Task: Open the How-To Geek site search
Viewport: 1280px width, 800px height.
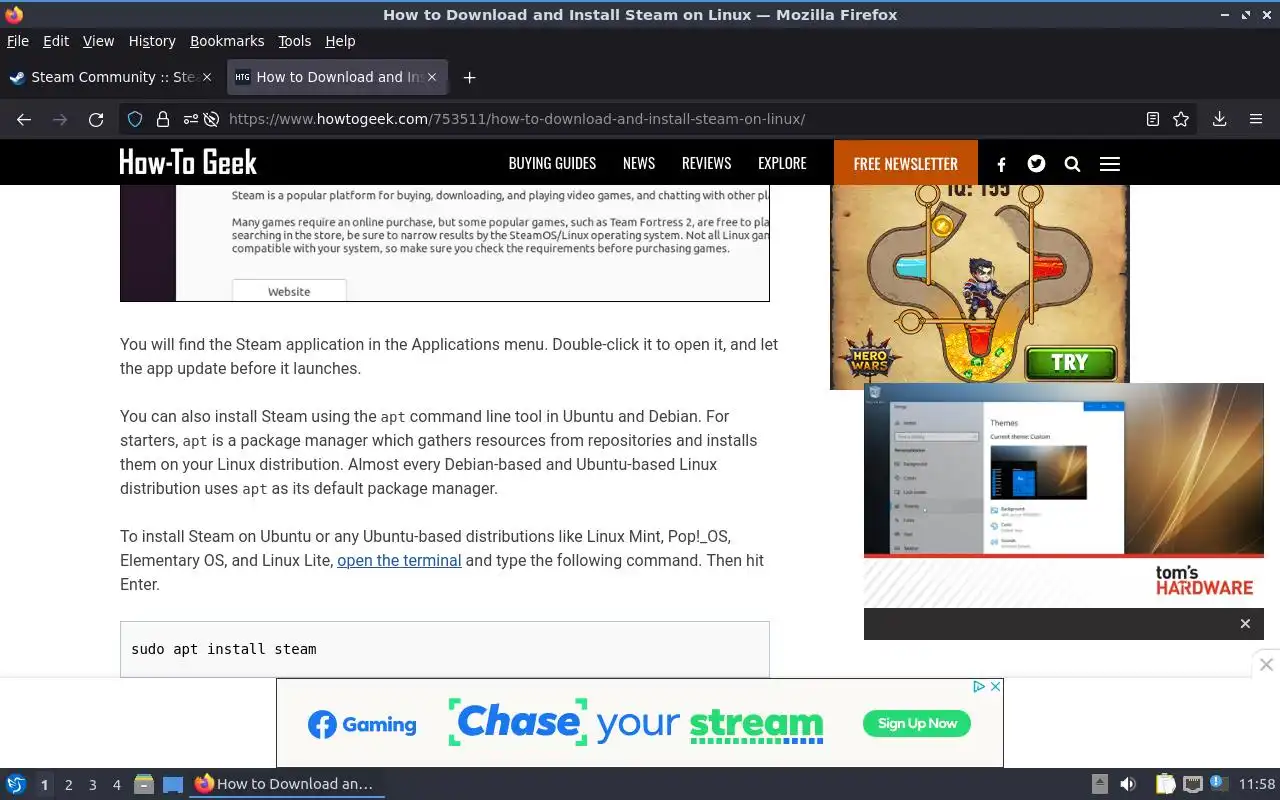Action: pos(1072,164)
